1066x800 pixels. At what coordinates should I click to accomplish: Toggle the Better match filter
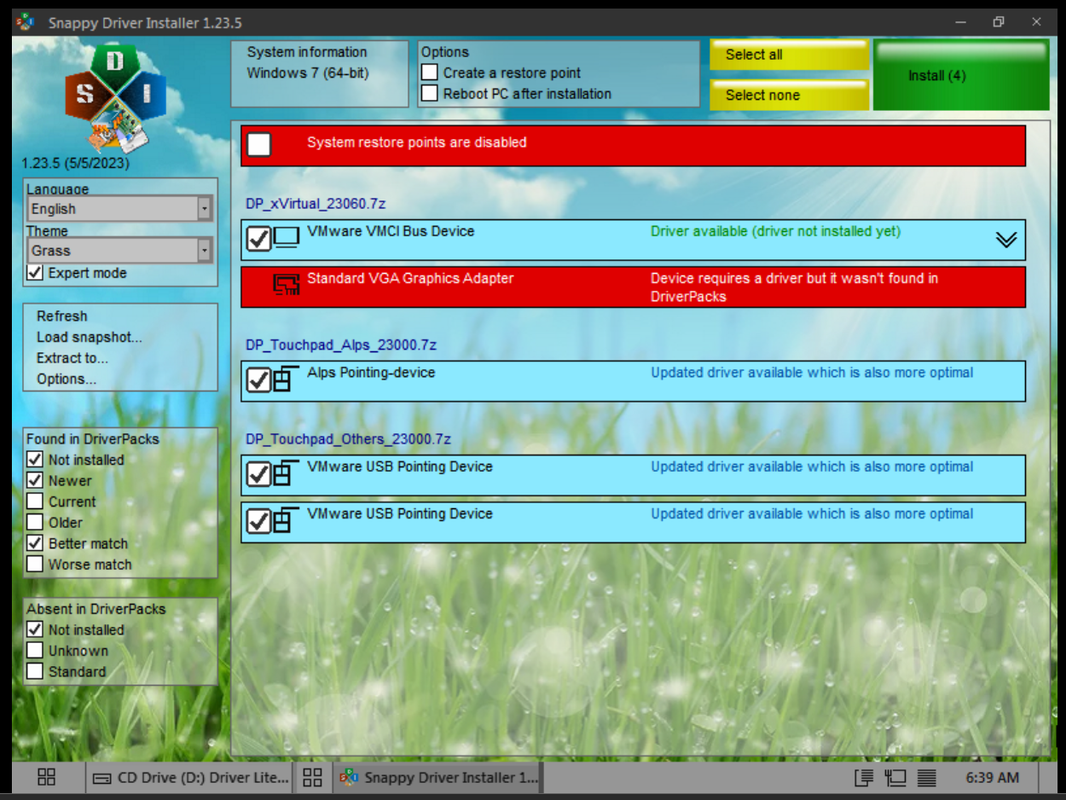pos(35,543)
